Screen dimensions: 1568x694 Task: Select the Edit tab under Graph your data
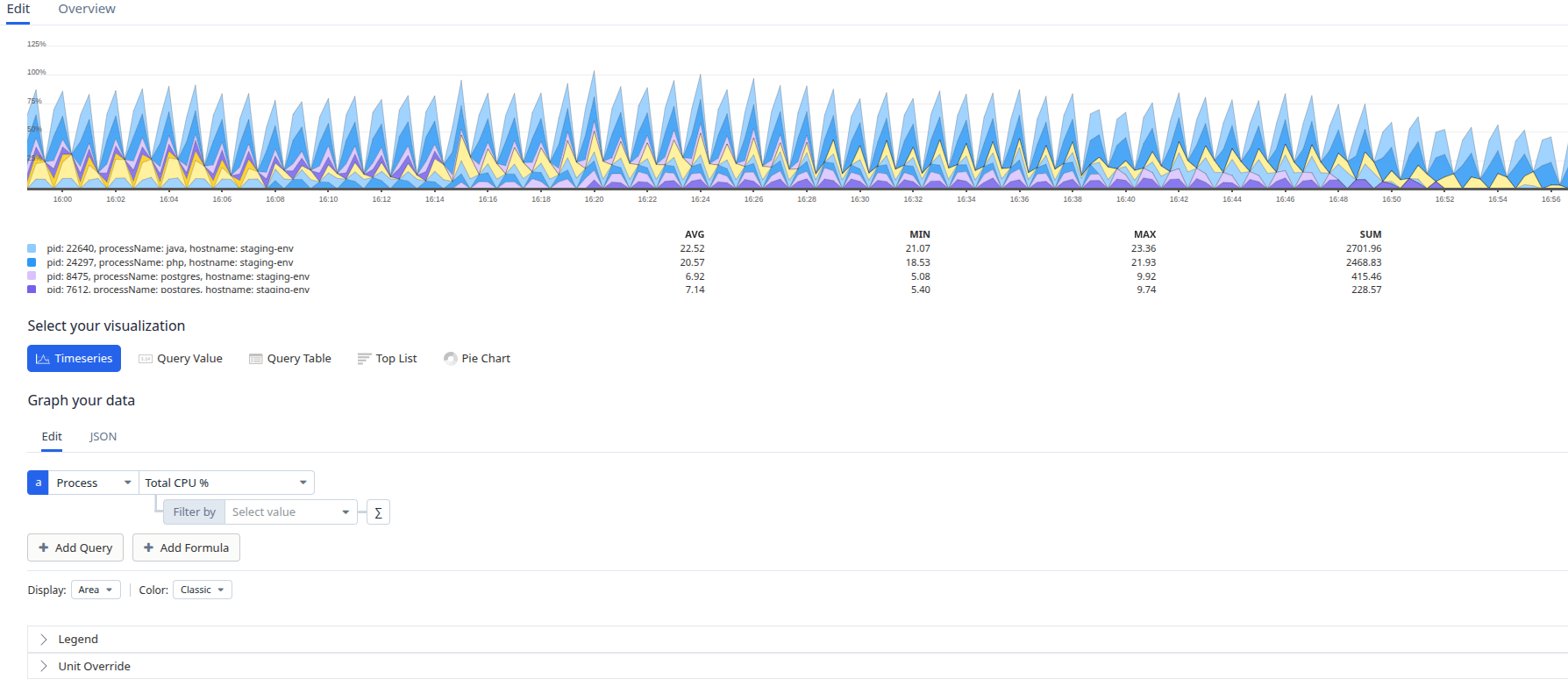pyautogui.click(x=52, y=436)
